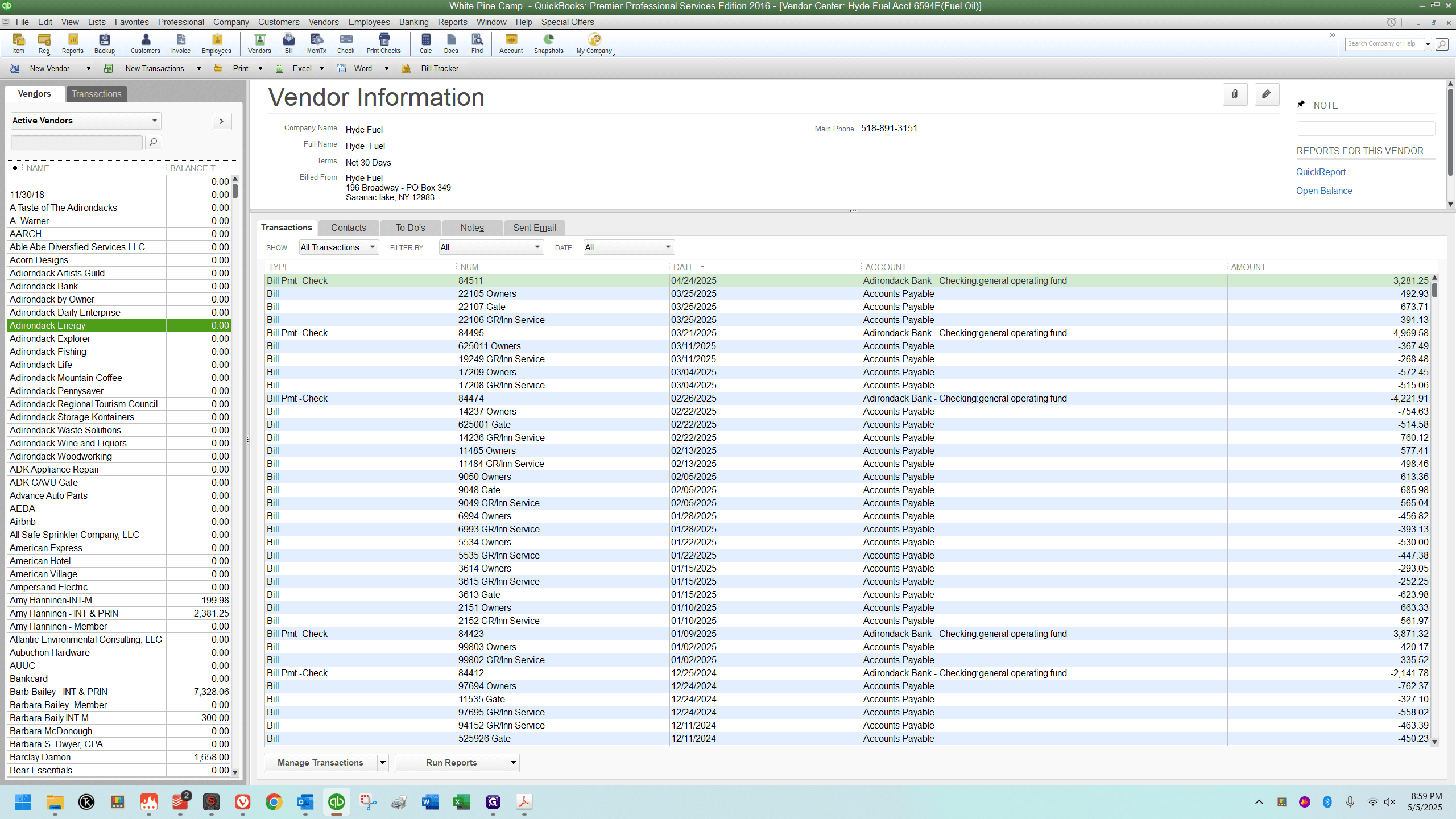Expand the Excel dropdown arrow

322,68
